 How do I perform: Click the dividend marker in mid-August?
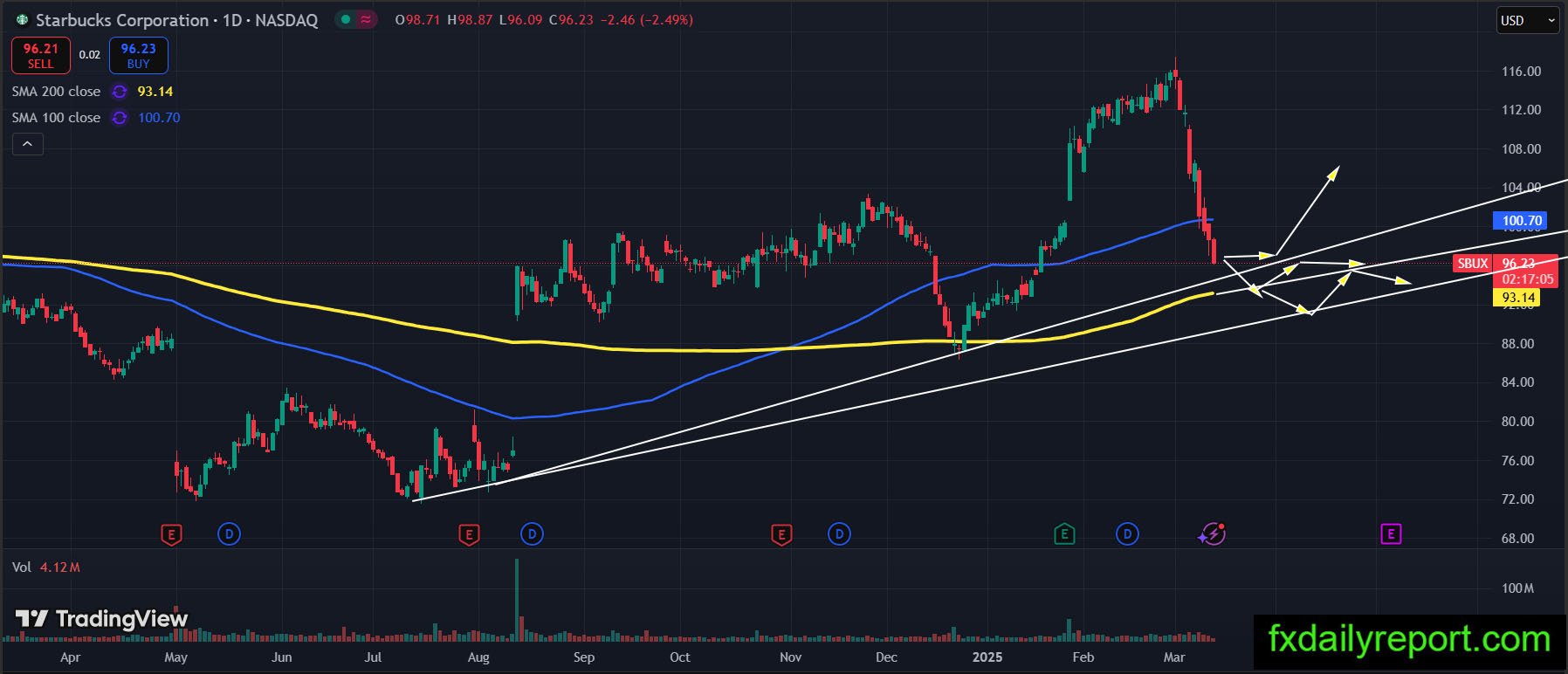tap(532, 533)
